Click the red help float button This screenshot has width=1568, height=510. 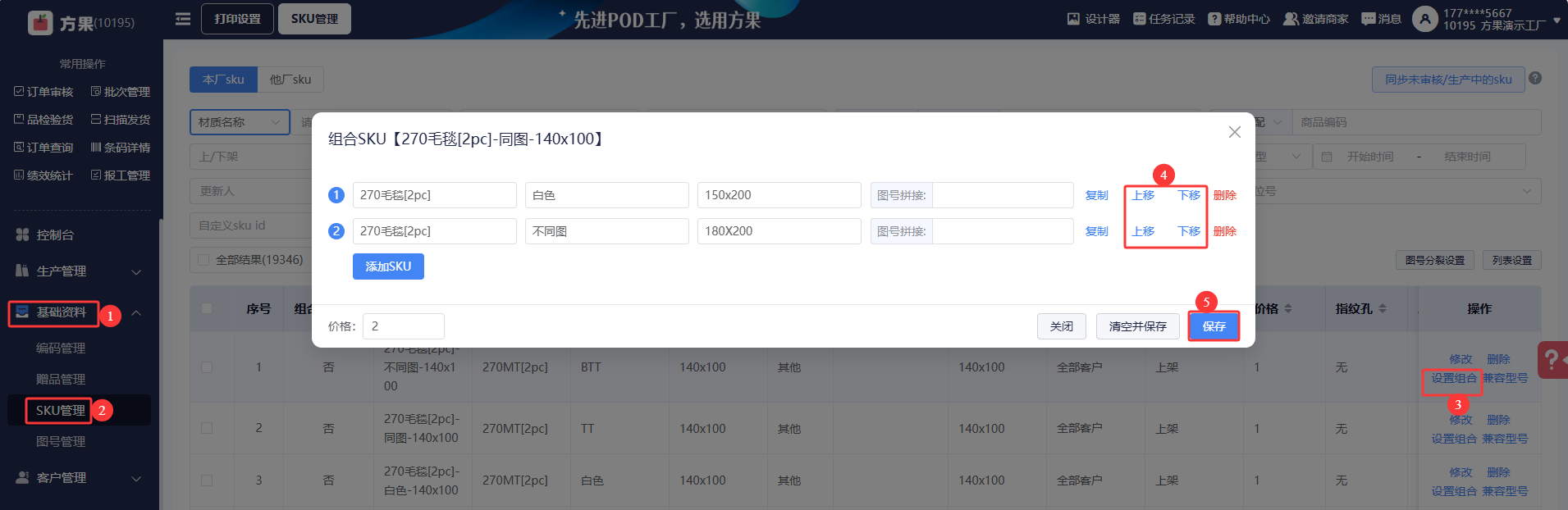tap(1552, 359)
